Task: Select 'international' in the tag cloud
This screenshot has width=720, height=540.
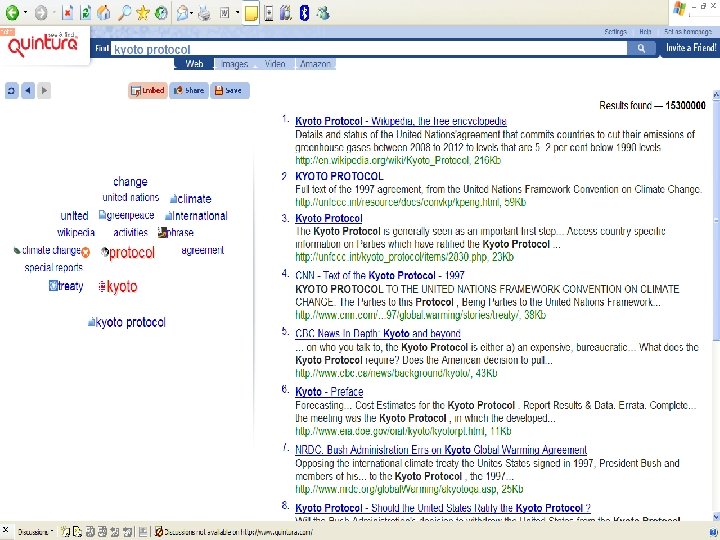Action: pos(200,216)
